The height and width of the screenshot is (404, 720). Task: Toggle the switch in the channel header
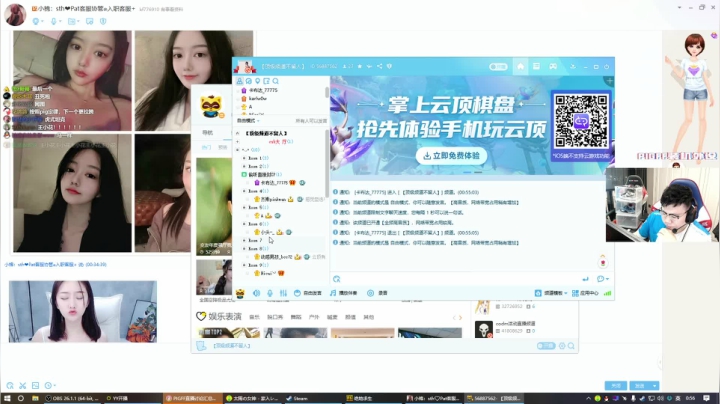click(498, 67)
